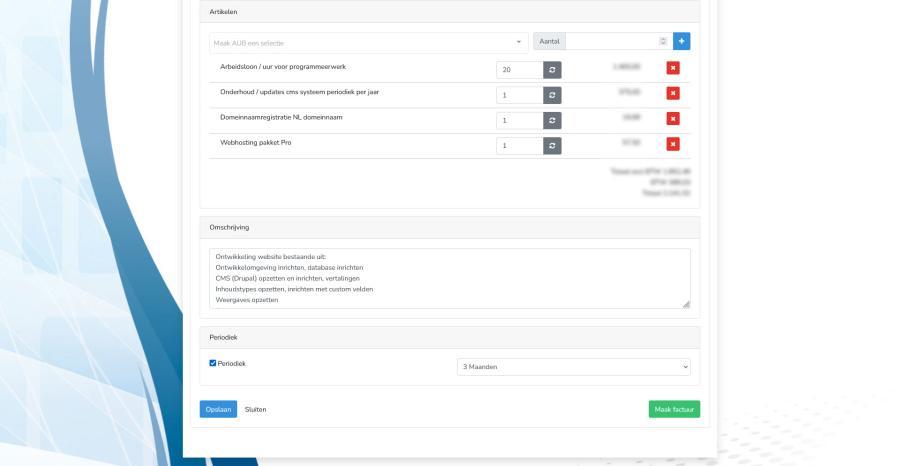Click the green Maak factuur button
900x466 pixels.
click(673, 409)
